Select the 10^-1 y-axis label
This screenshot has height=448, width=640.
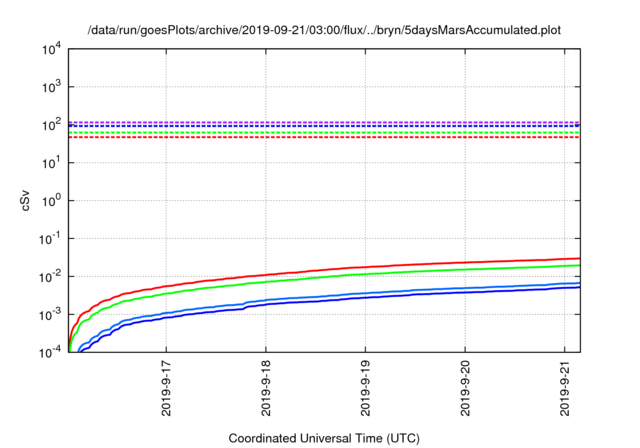[x=50, y=239]
